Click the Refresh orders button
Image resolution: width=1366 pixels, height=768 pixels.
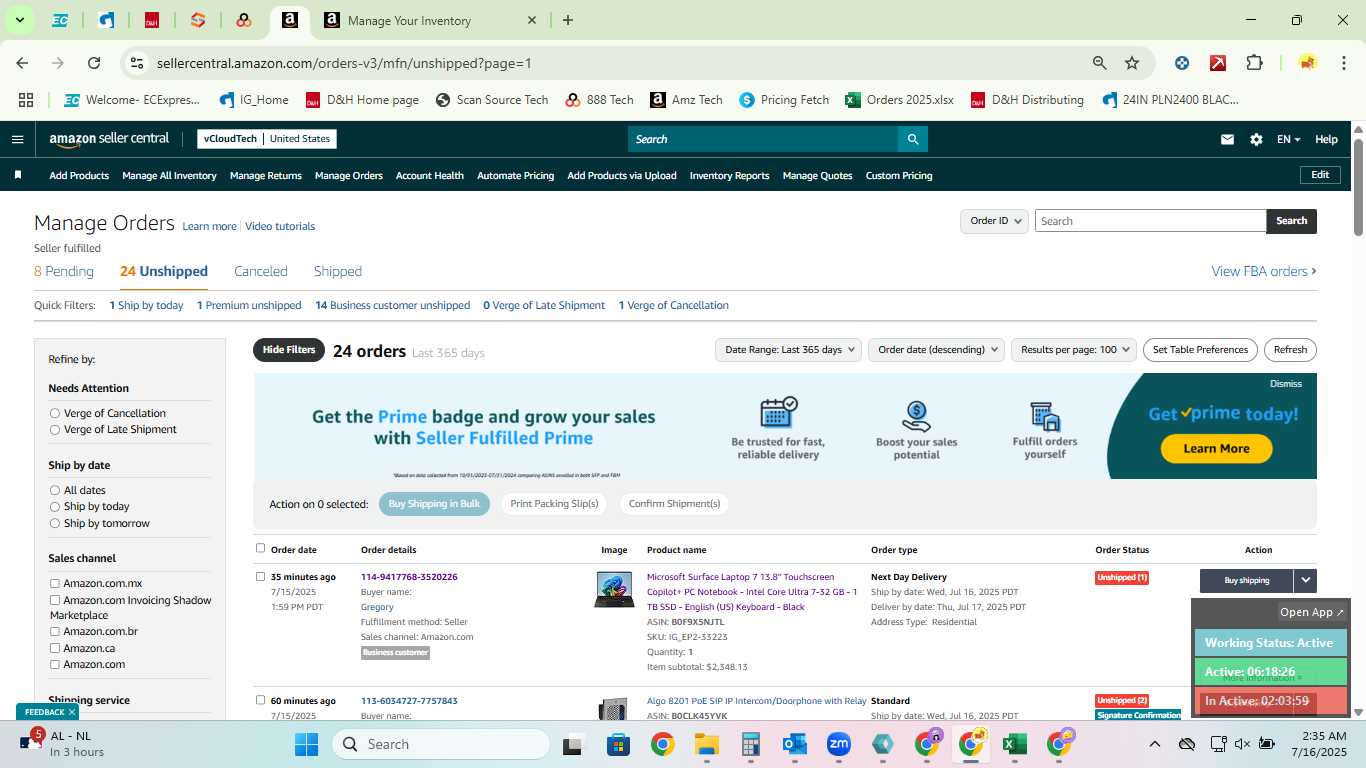coord(1290,350)
